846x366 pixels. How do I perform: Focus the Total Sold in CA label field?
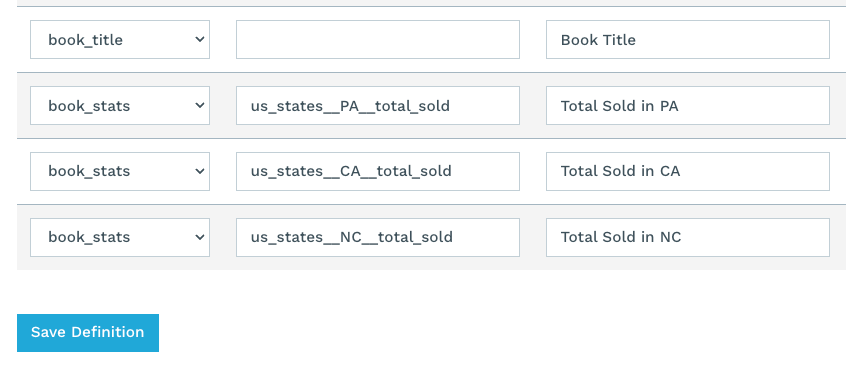pyautogui.click(x=688, y=171)
